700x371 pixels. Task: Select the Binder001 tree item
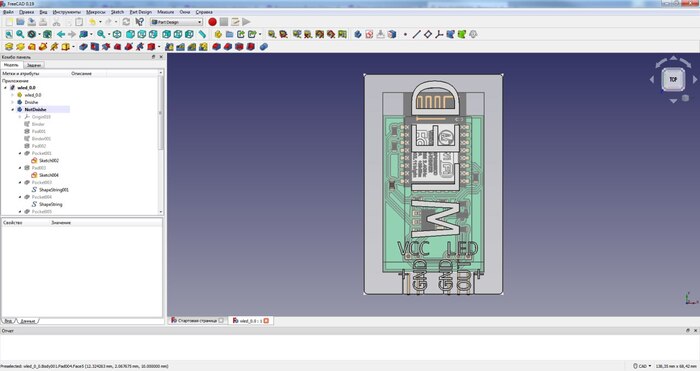(41, 139)
